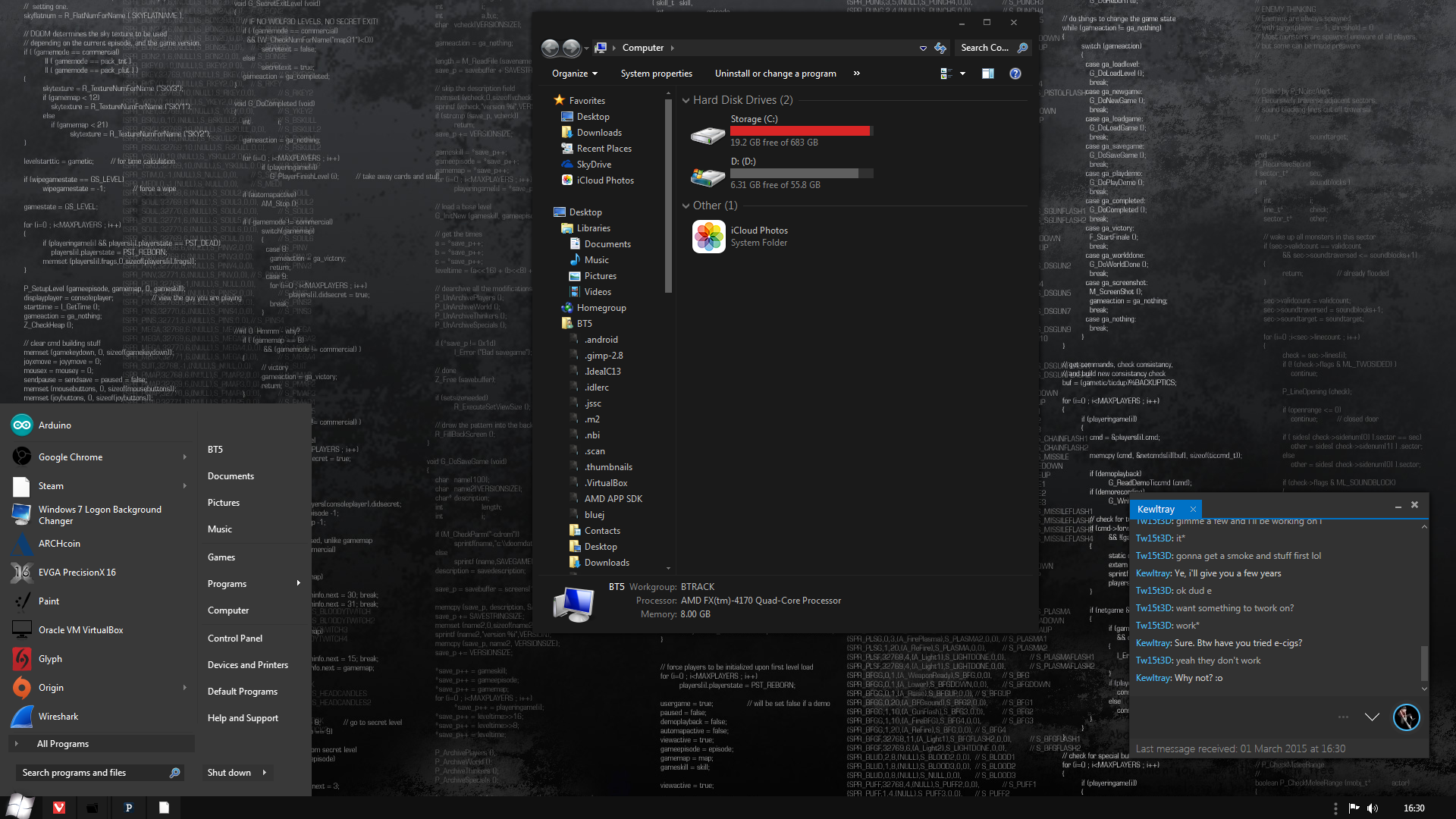Image resolution: width=1456 pixels, height=819 pixels.
Task: Open Programs submenu in Start menu
Action: click(254, 584)
